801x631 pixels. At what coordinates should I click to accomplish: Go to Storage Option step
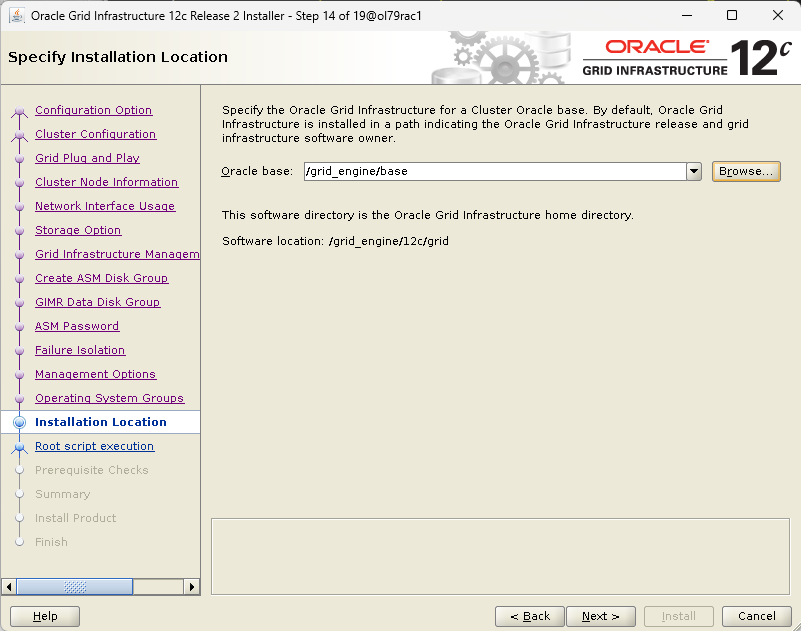pyautogui.click(x=78, y=230)
